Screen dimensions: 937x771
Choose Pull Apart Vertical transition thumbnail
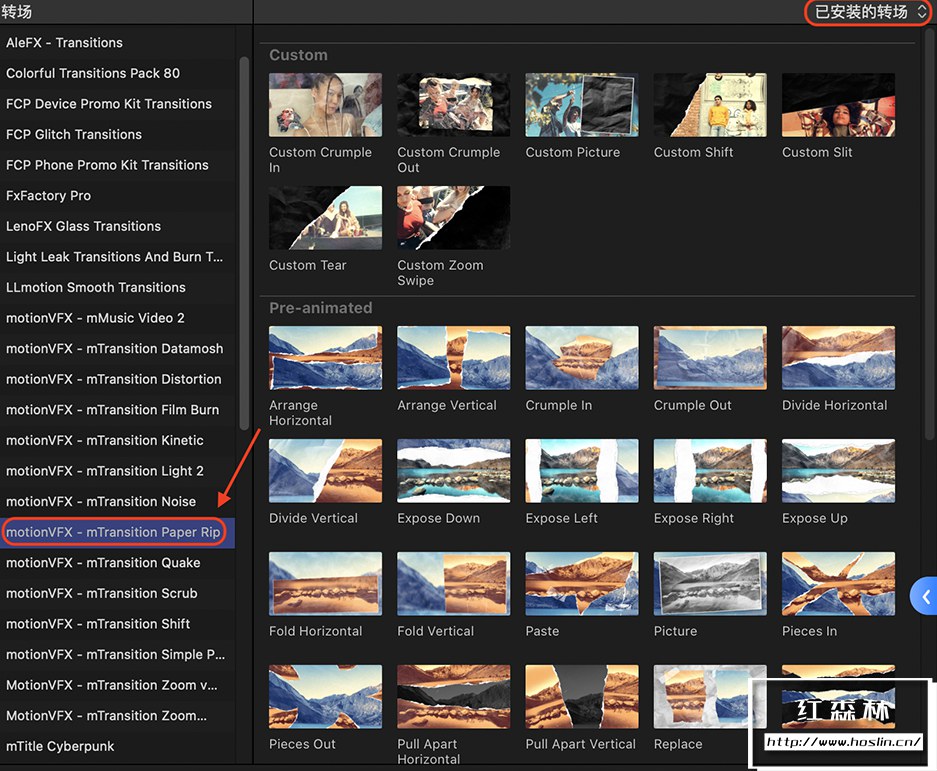pos(581,696)
